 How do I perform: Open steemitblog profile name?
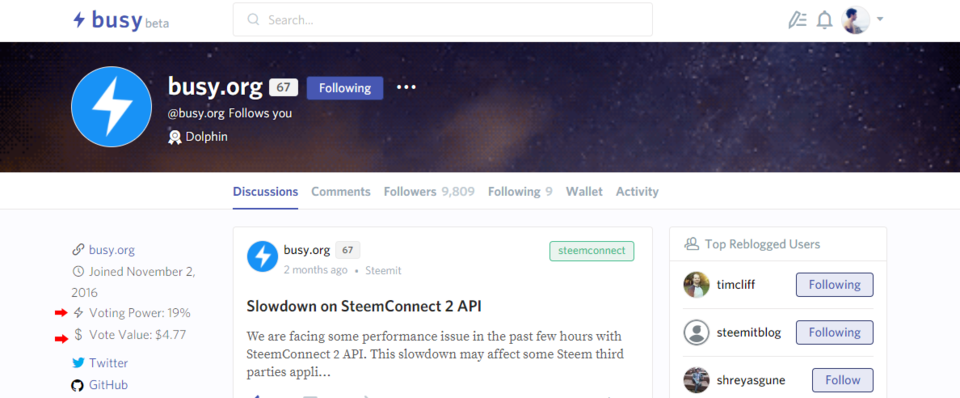click(x=749, y=332)
